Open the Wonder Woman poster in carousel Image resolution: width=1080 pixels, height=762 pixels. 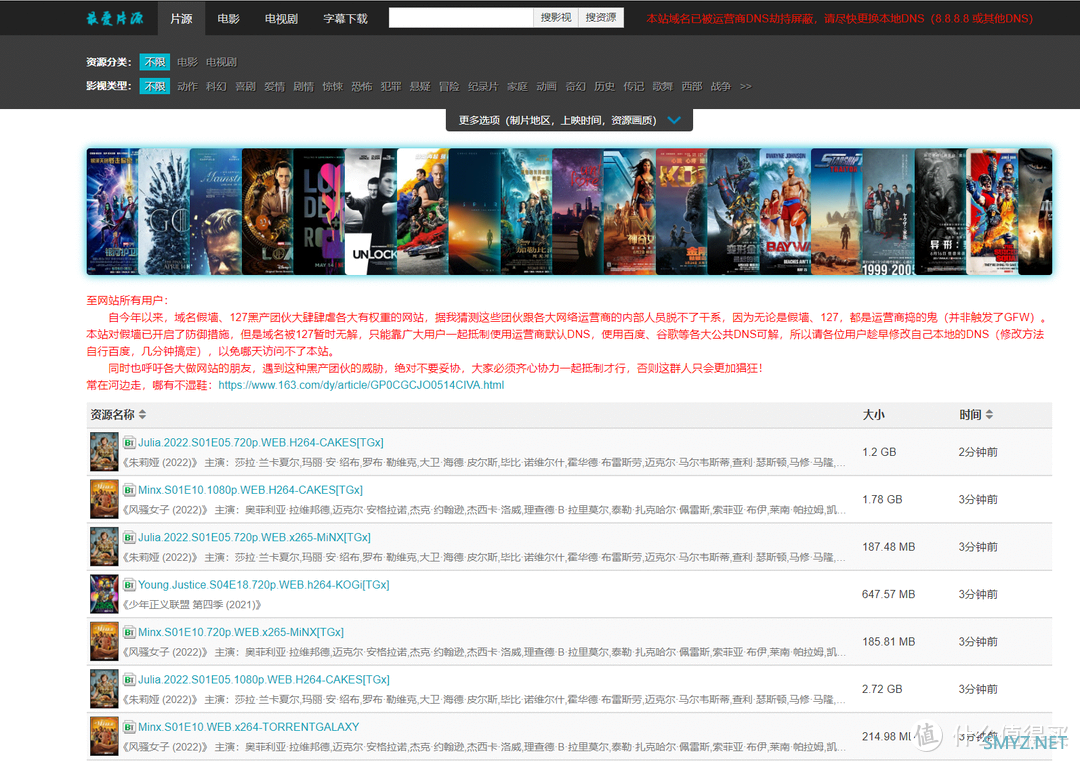pos(629,212)
